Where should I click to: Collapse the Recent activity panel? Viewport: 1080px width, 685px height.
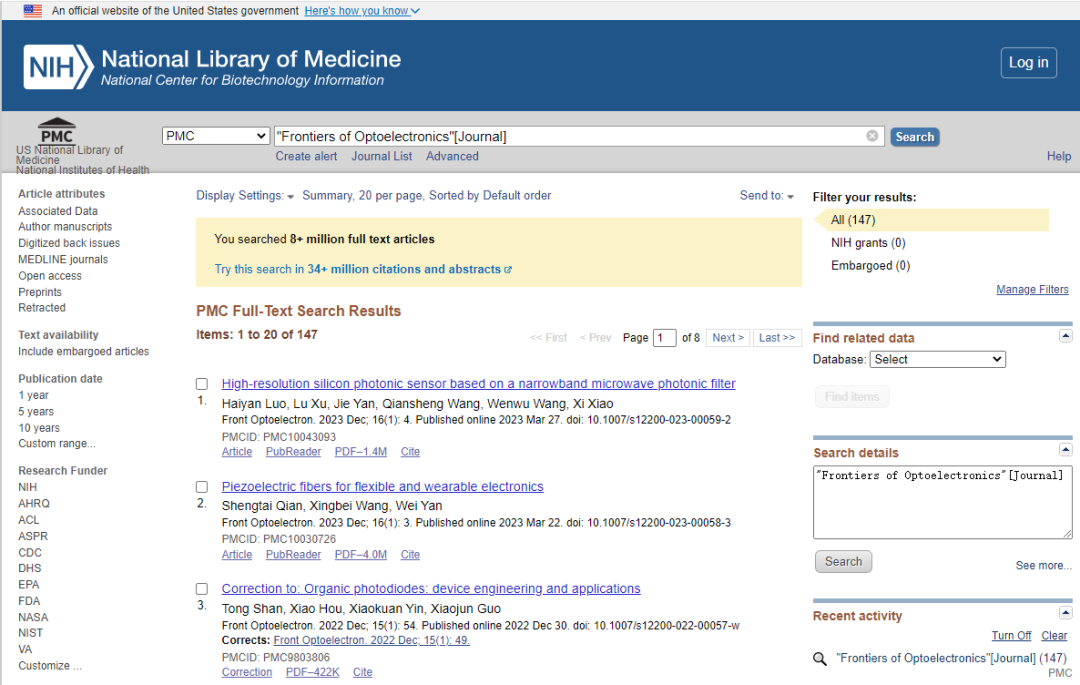1066,613
